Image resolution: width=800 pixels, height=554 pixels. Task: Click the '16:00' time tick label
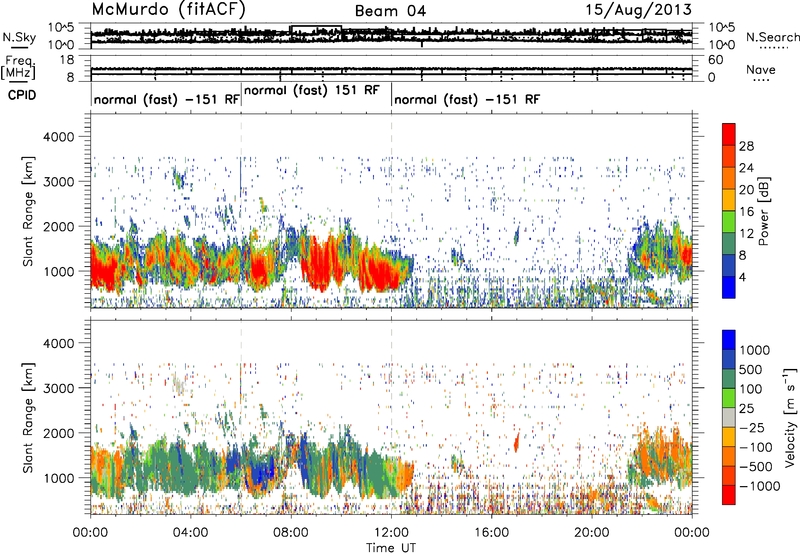click(x=491, y=533)
